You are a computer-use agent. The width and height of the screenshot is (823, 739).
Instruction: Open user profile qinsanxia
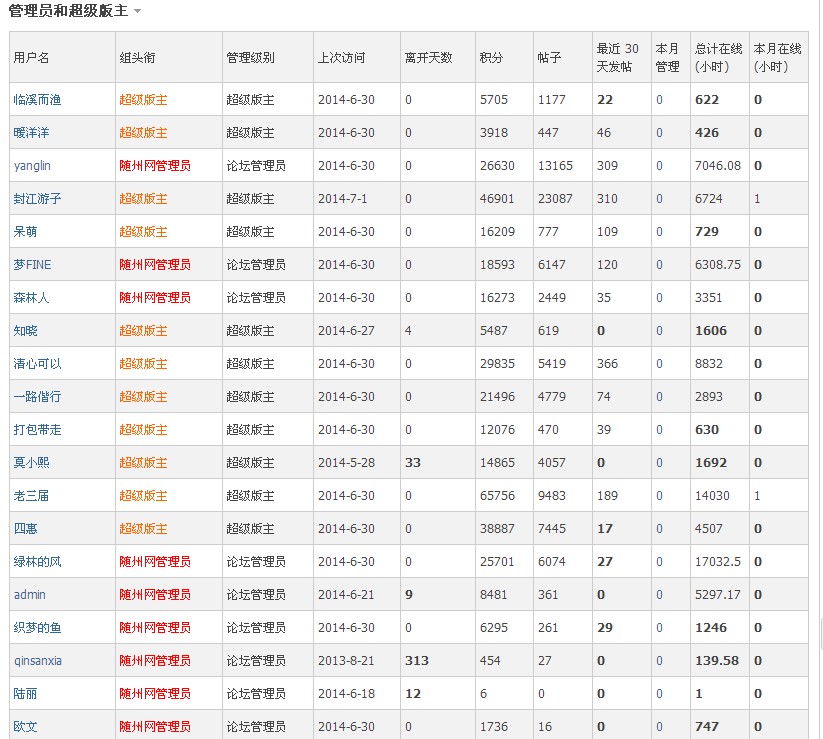click(38, 661)
